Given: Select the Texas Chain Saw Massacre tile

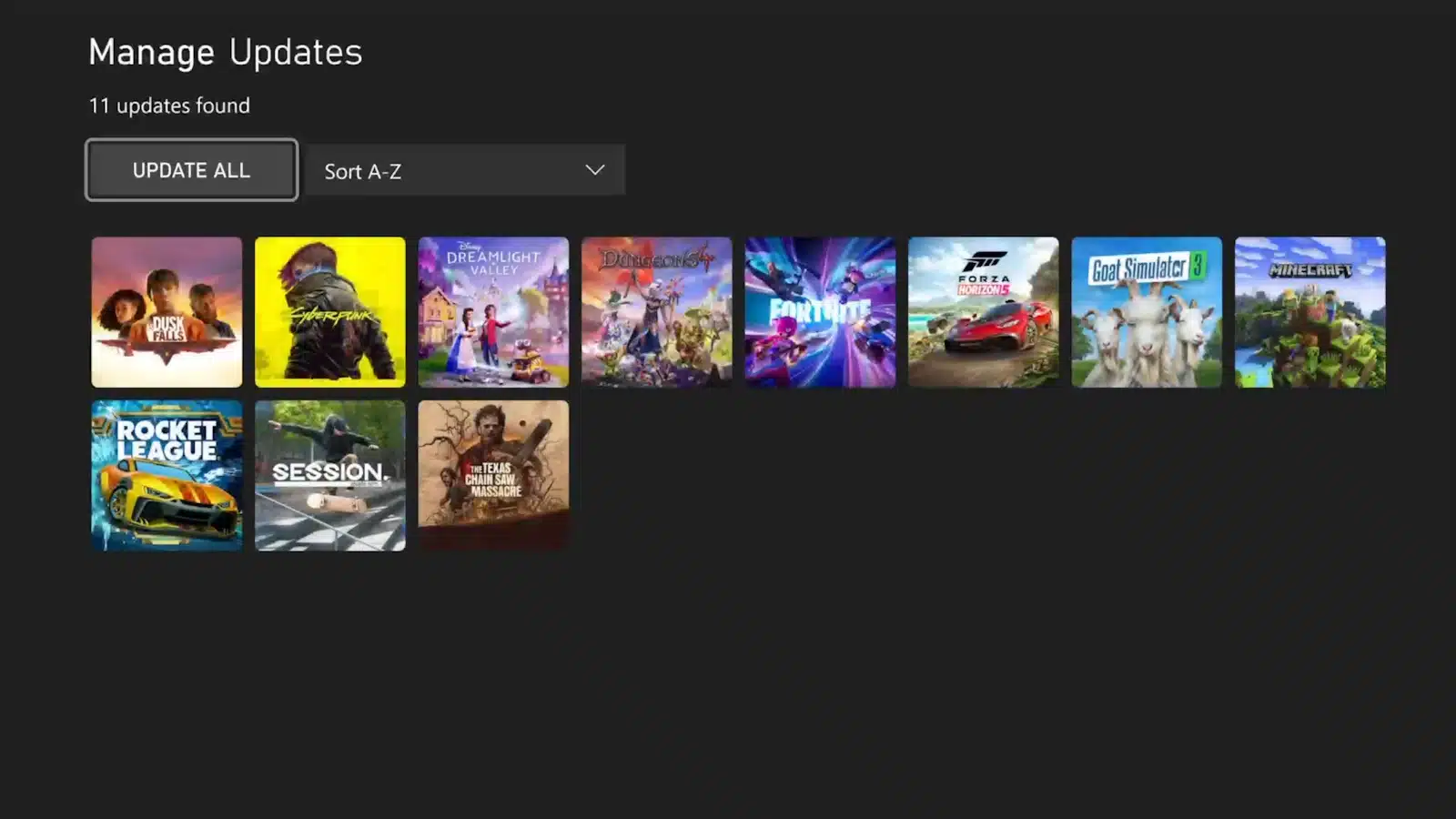Looking at the screenshot, I should pos(493,476).
